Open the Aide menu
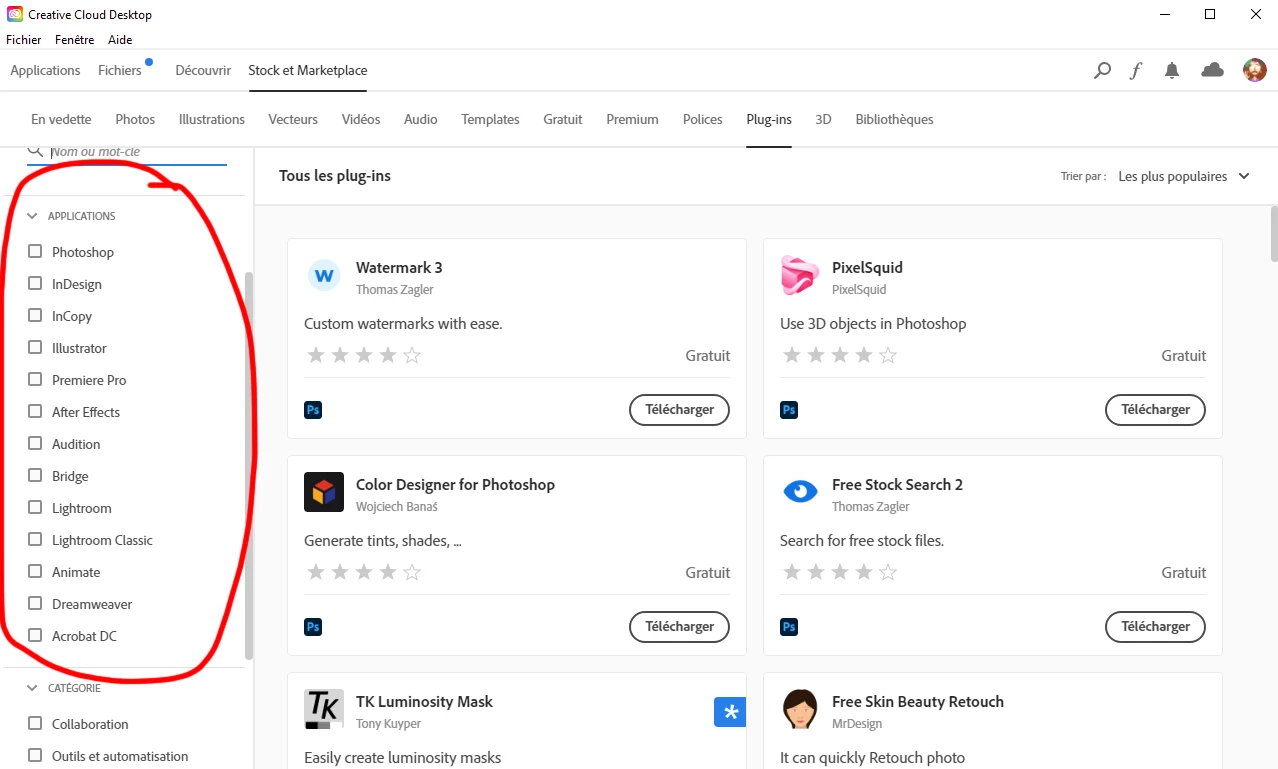Screen dimensions: 1278x769 pyautogui.click(x=120, y=40)
